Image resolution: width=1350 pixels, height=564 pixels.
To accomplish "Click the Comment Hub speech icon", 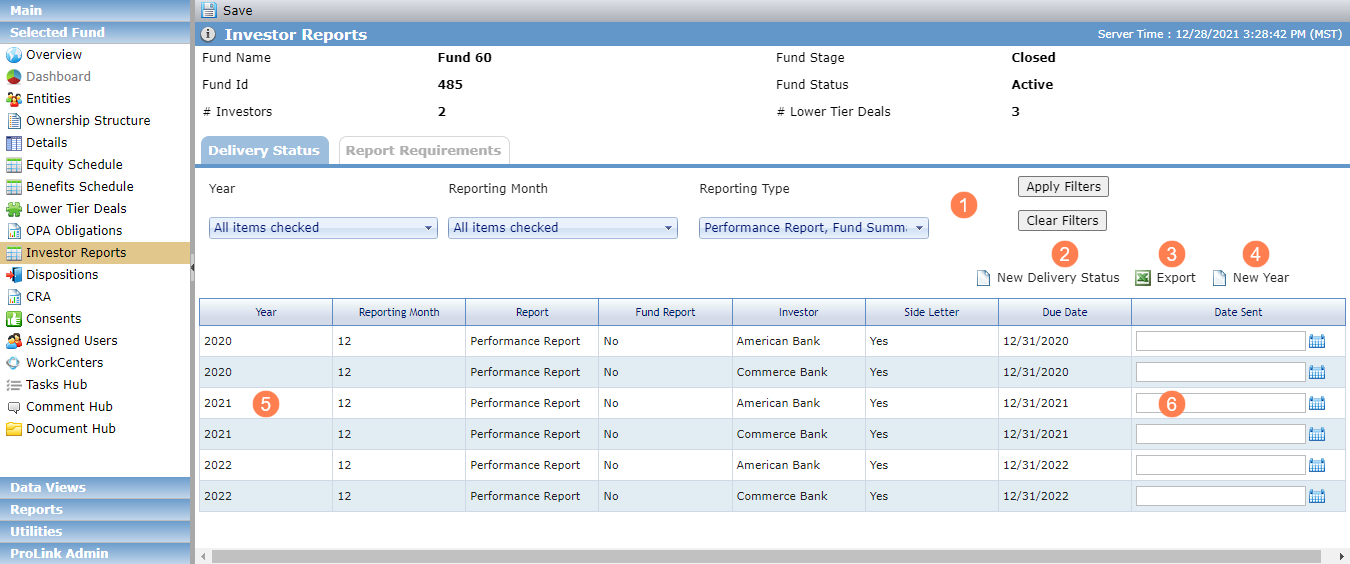I will coord(14,407).
